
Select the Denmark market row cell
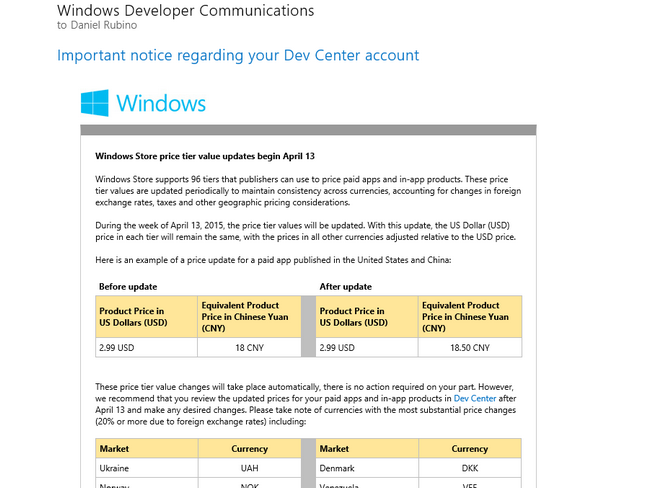367,467
